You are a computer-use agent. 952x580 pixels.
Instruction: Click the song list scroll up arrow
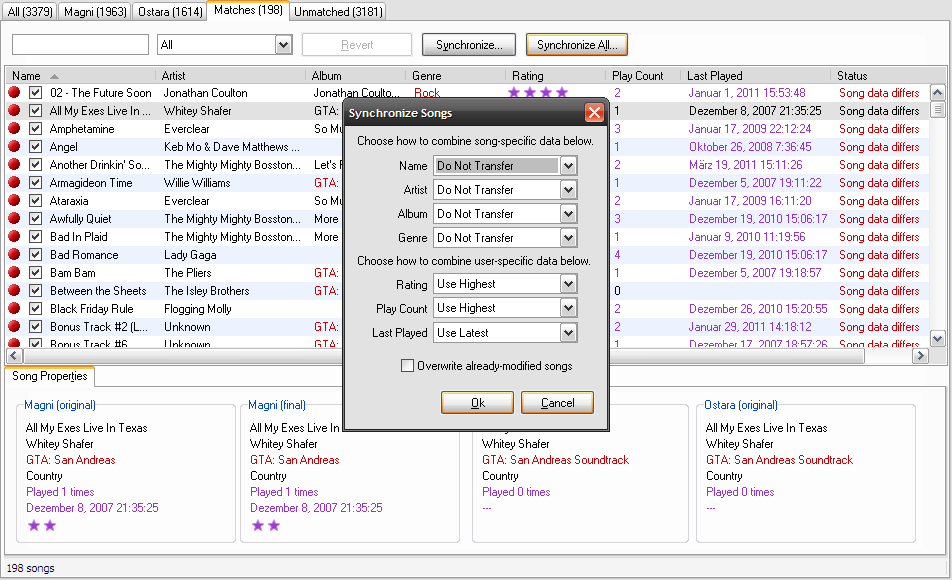click(937, 92)
